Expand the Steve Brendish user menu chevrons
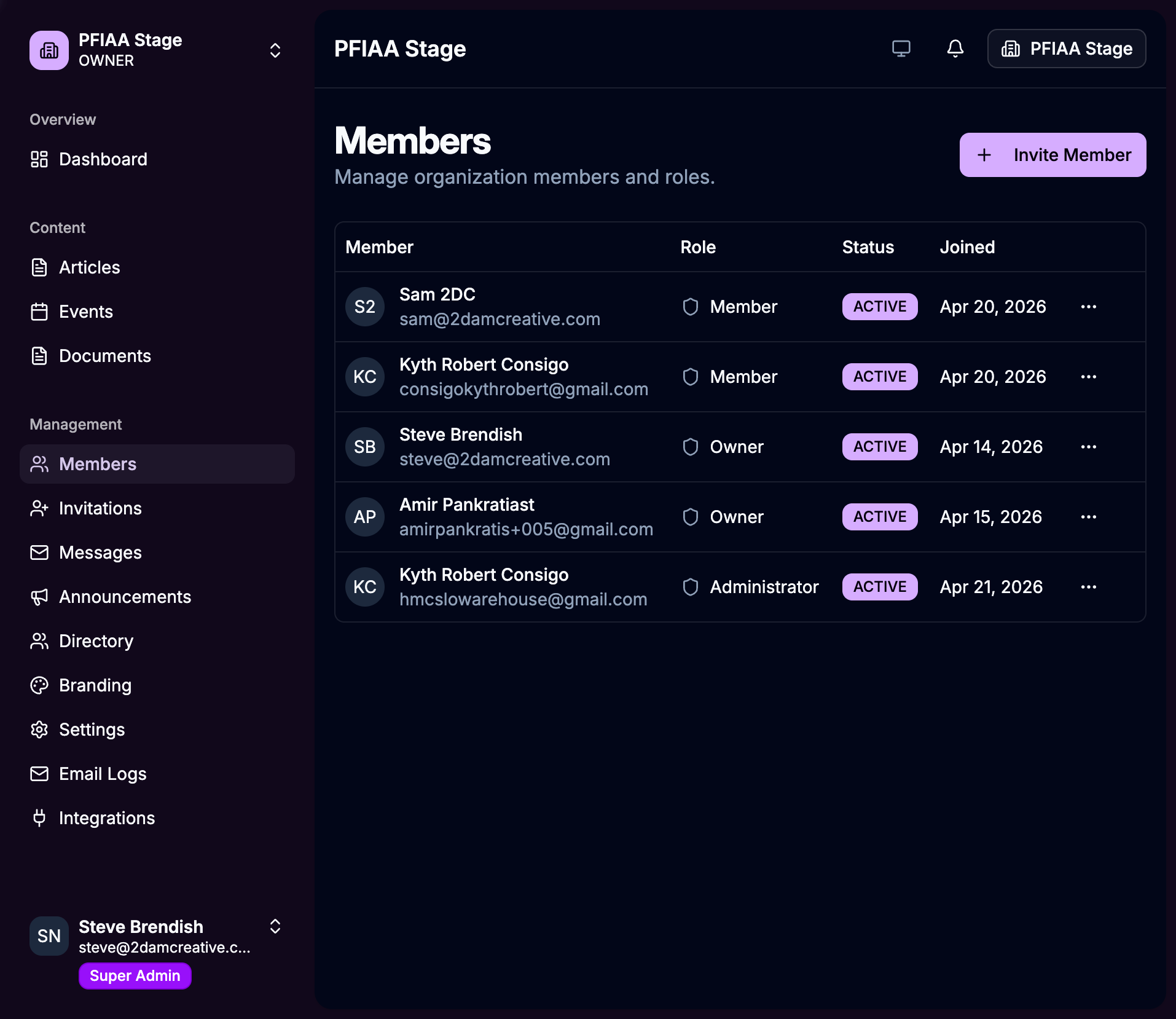The width and height of the screenshot is (1176, 1019). [275, 926]
